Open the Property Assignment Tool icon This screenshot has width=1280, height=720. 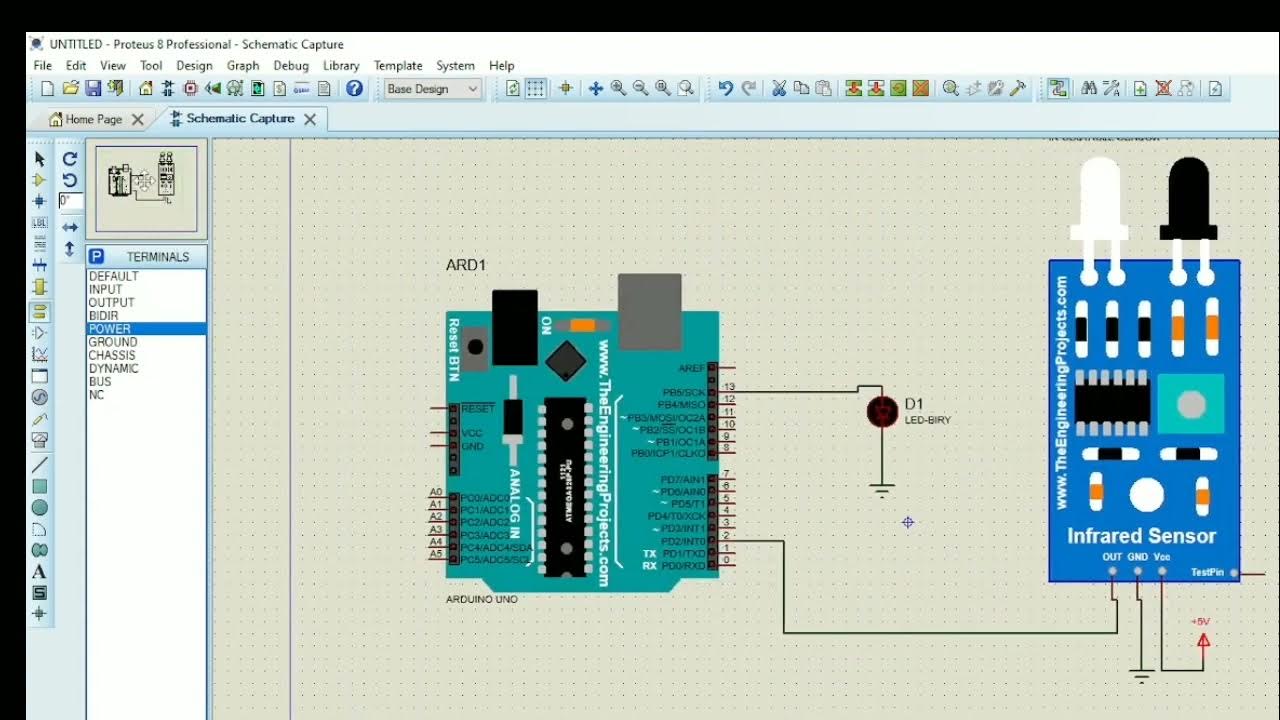[x=1111, y=89]
